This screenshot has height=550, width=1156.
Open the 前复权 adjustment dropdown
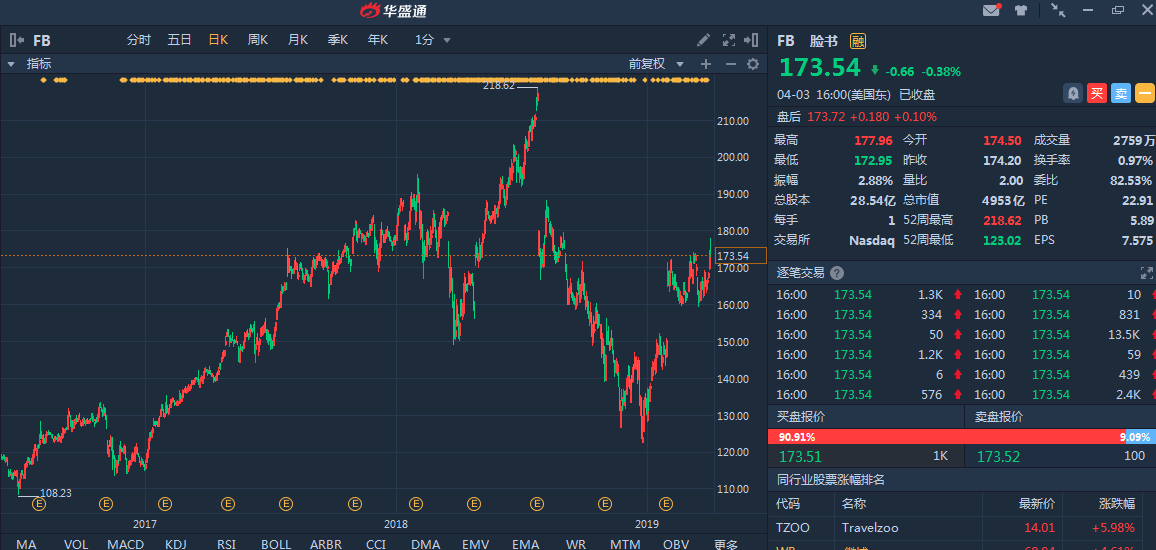coord(656,64)
